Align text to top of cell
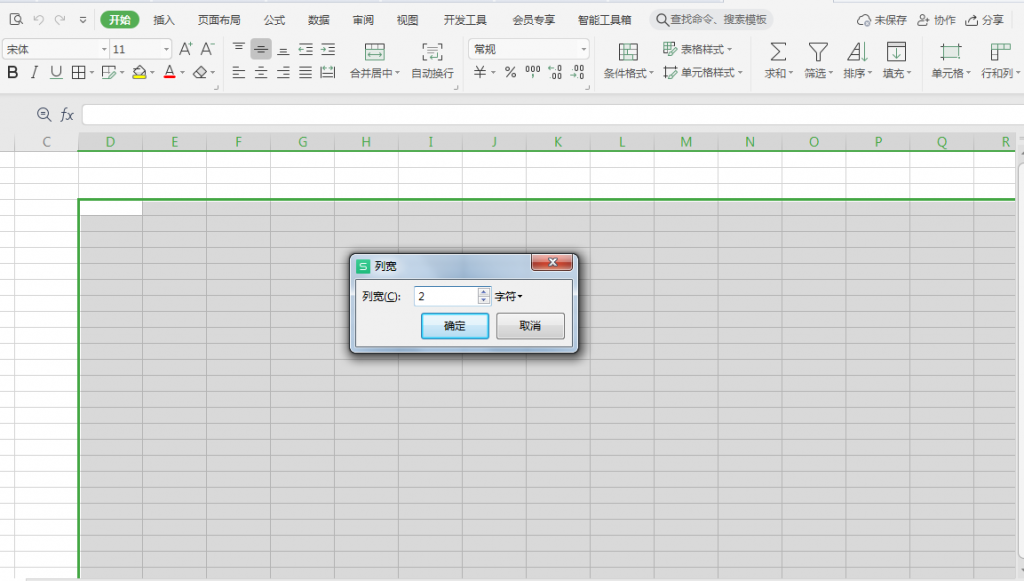The height and width of the screenshot is (581, 1024). point(238,48)
